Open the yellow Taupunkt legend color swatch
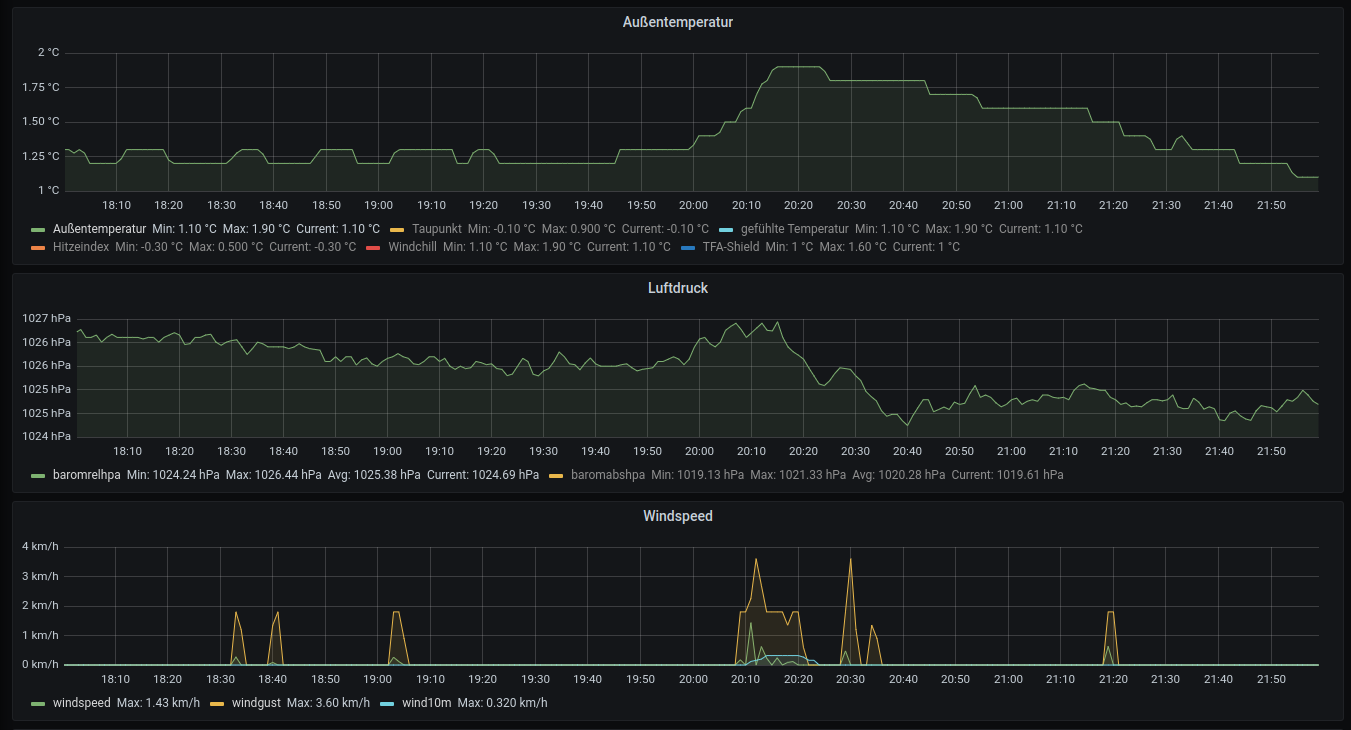 point(397,229)
